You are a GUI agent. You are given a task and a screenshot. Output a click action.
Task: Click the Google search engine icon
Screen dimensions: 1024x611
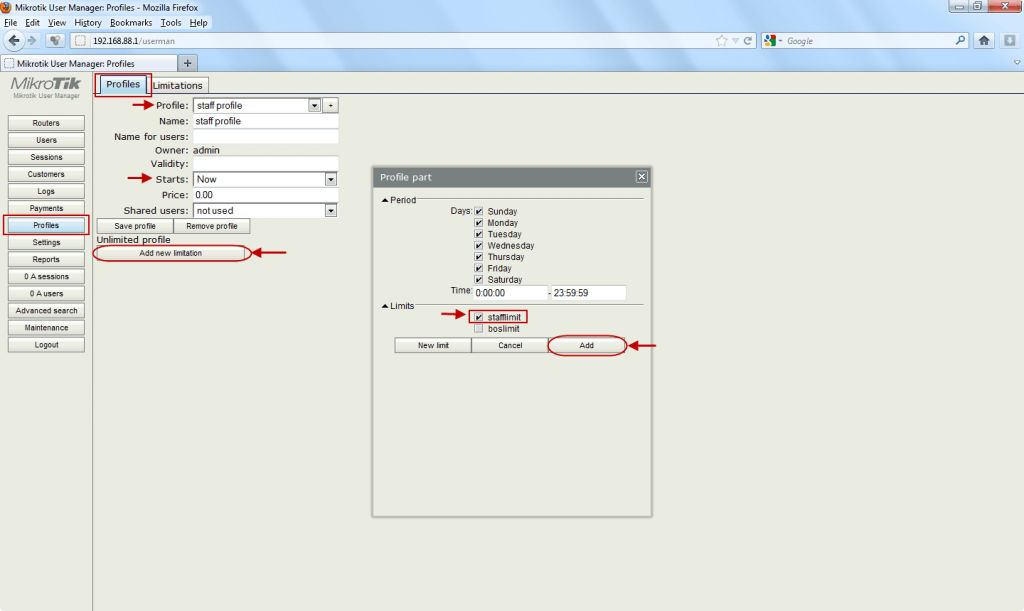pyautogui.click(x=770, y=40)
